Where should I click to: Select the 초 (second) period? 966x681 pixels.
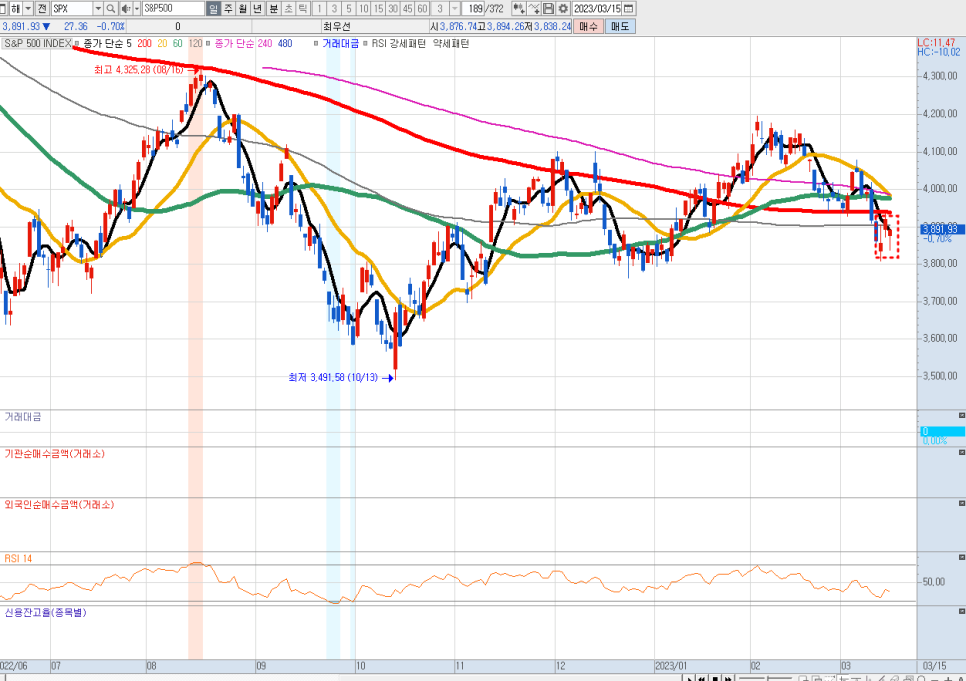pos(288,9)
